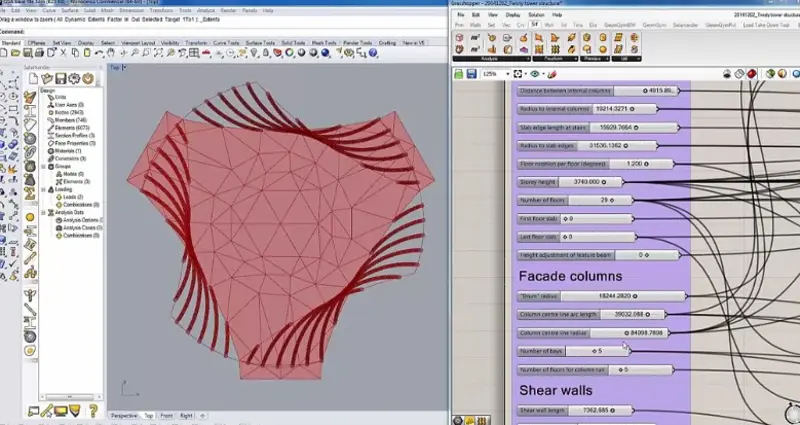Click the red preview mode sphere icon

point(751,74)
